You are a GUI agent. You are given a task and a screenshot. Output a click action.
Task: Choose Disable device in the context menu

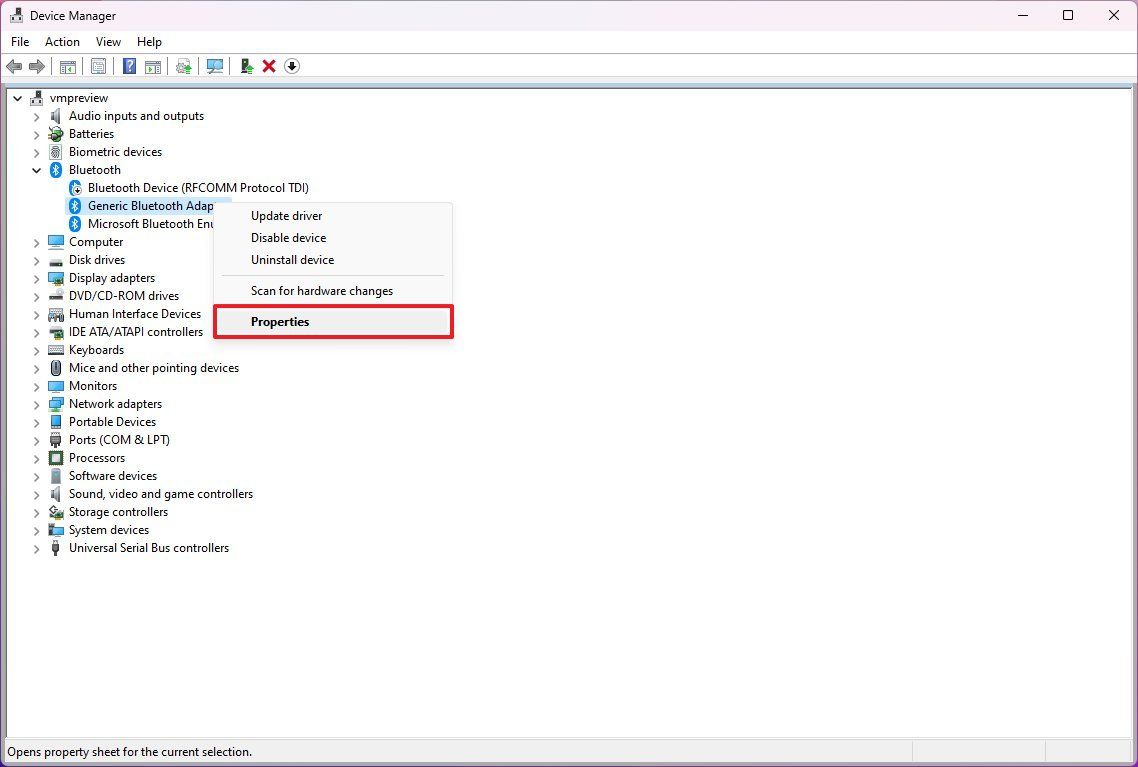click(289, 238)
